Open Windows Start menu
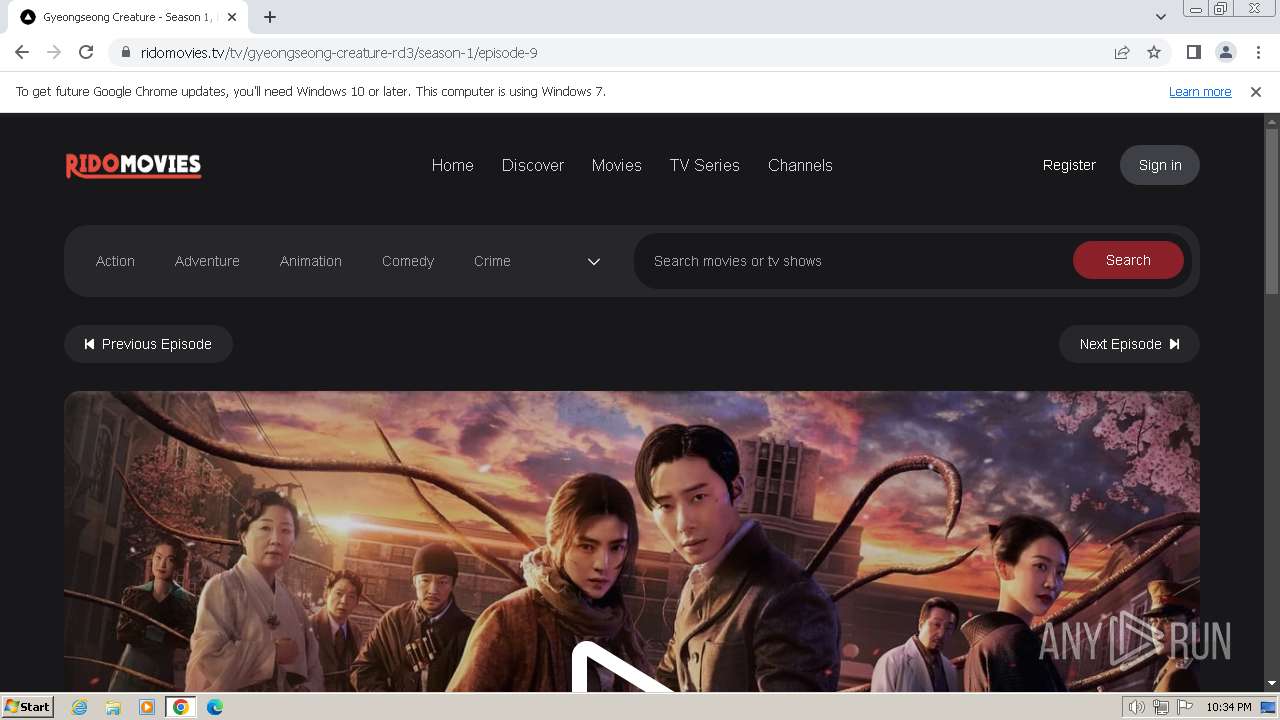The image size is (1280, 720). pos(27,706)
